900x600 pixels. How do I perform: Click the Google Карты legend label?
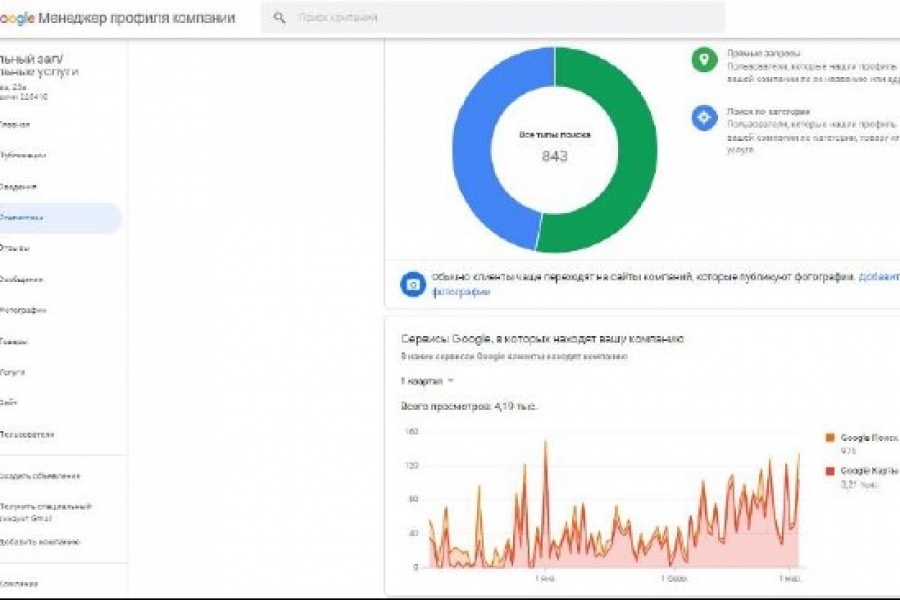click(x=869, y=471)
